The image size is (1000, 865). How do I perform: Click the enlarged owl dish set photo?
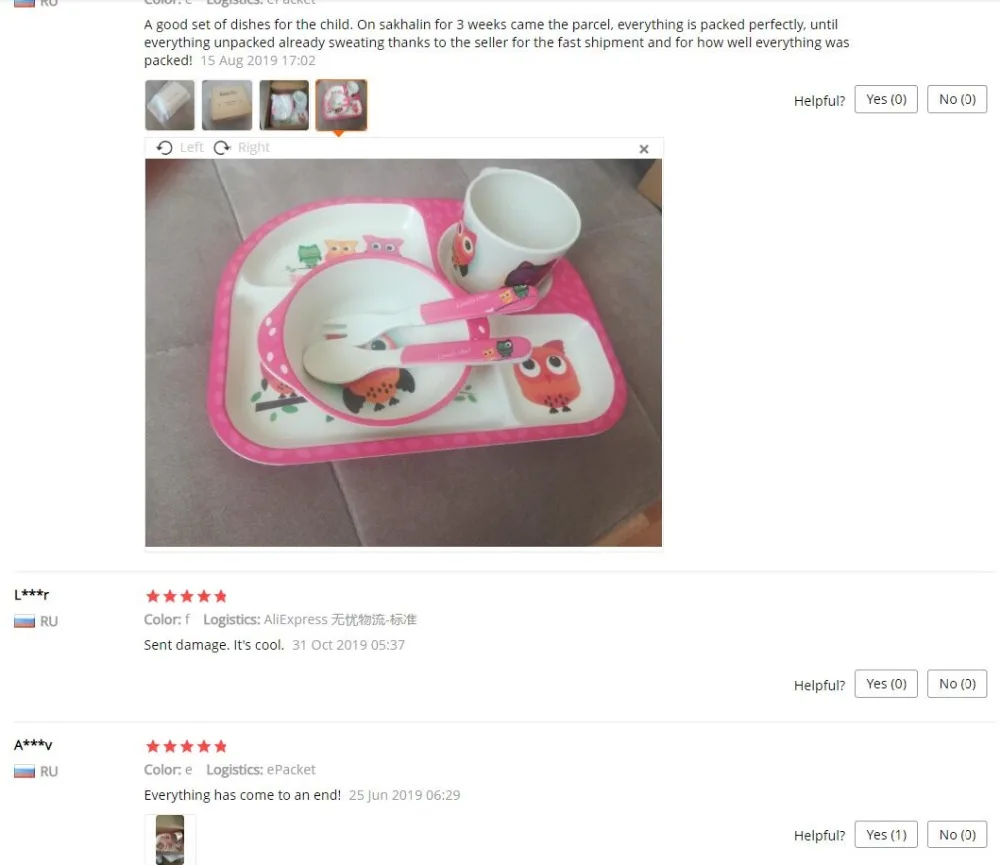pos(403,352)
